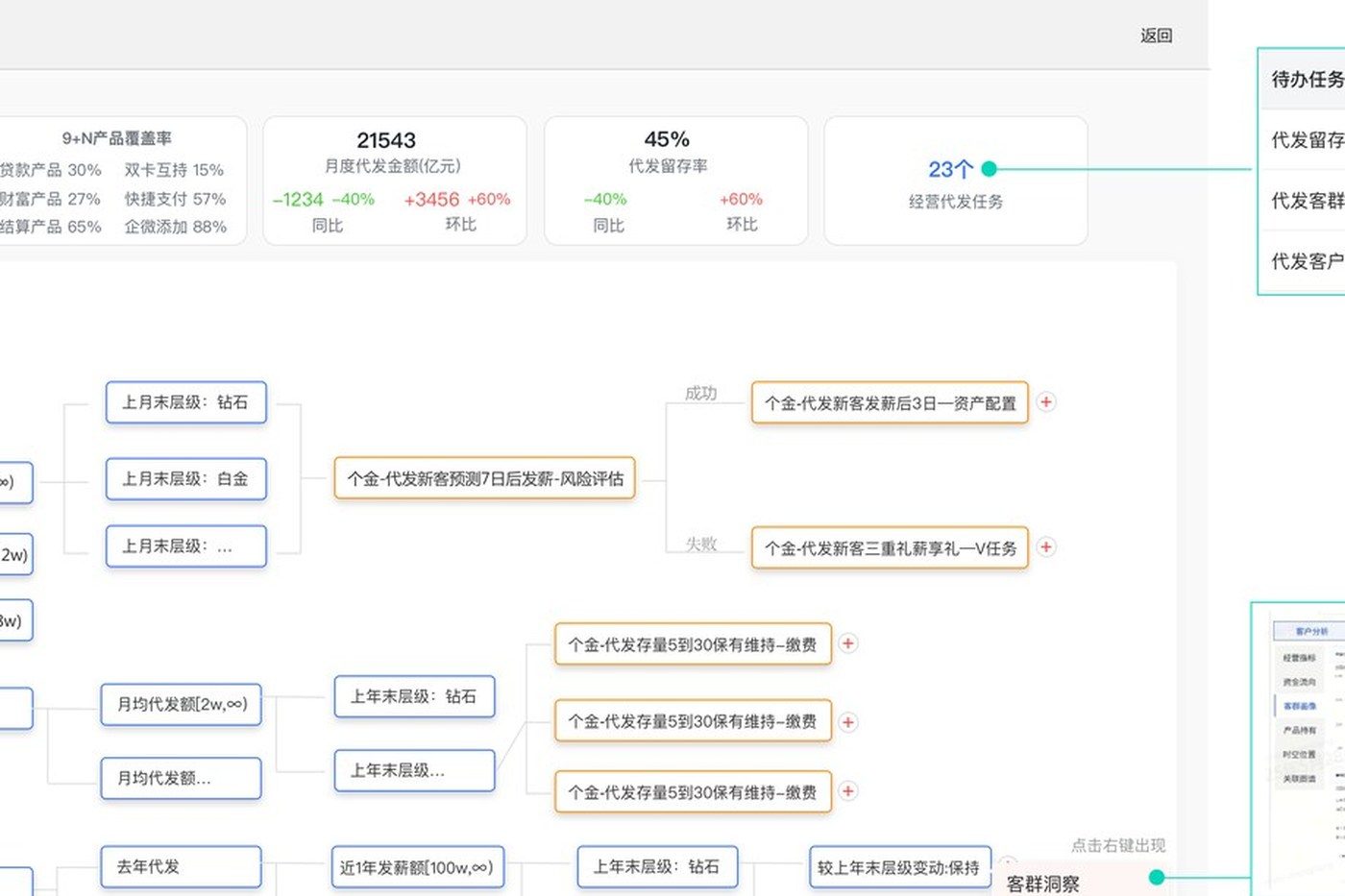Click the 45% 代发留存率 value
This screenshot has height=896, width=1345.
[667, 139]
